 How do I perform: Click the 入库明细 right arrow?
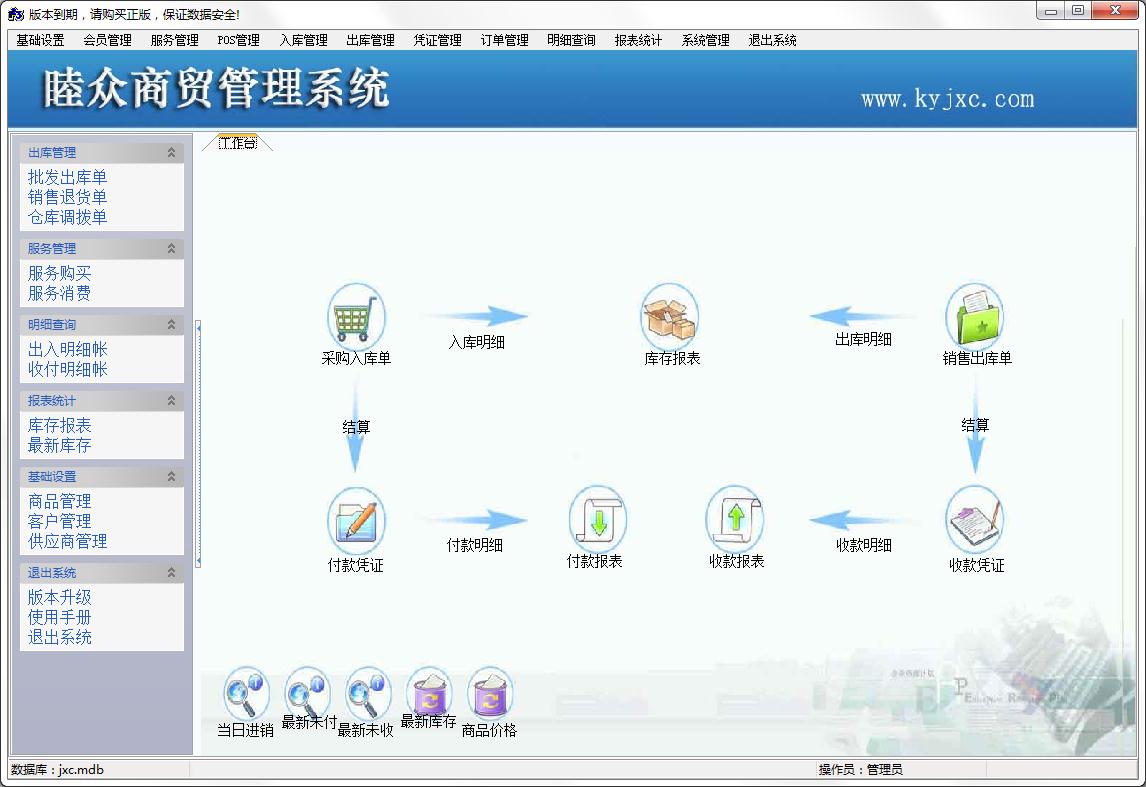point(477,316)
